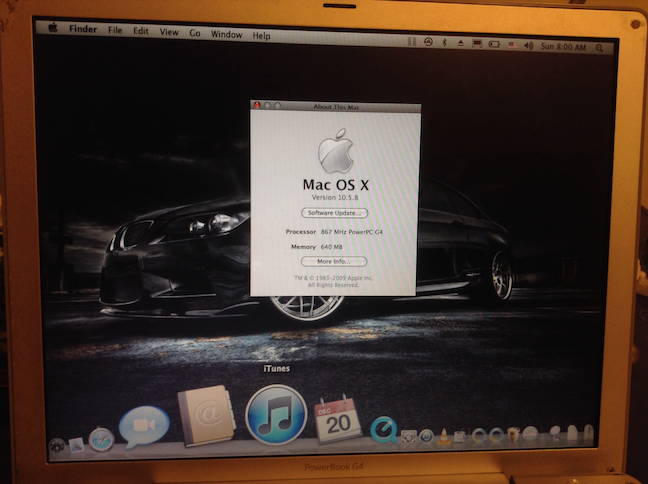Open the Help menu
The height and width of the screenshot is (484, 648).
[261, 36]
